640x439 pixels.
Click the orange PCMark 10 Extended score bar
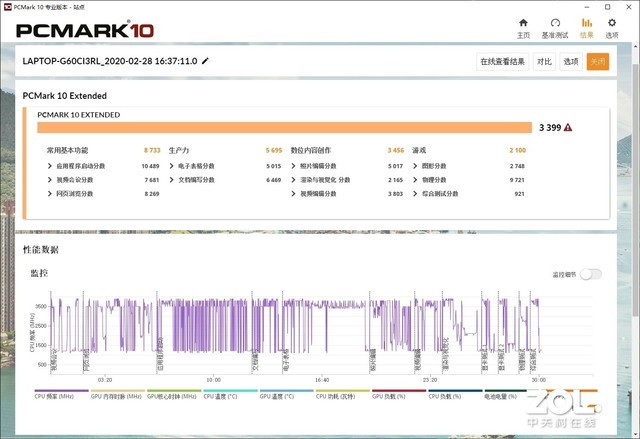(284, 127)
